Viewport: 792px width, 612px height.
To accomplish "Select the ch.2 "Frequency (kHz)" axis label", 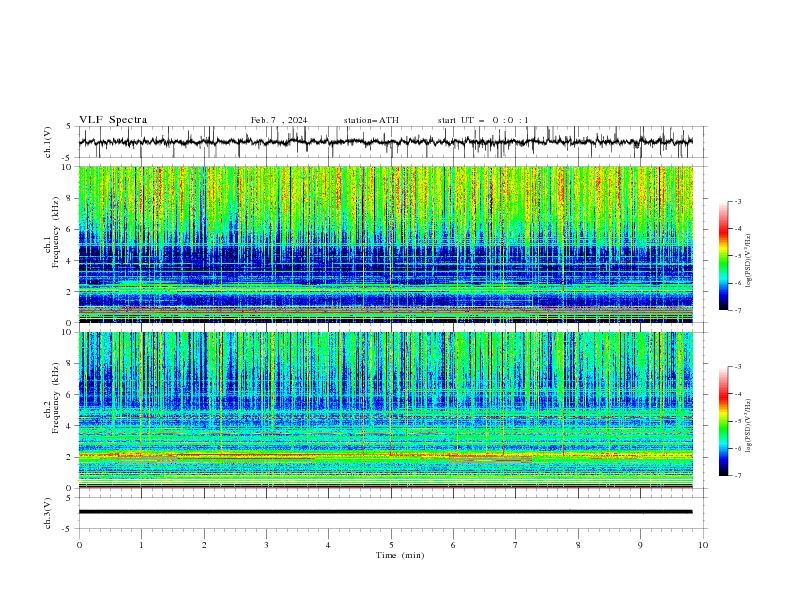I will pyautogui.click(x=55, y=397).
